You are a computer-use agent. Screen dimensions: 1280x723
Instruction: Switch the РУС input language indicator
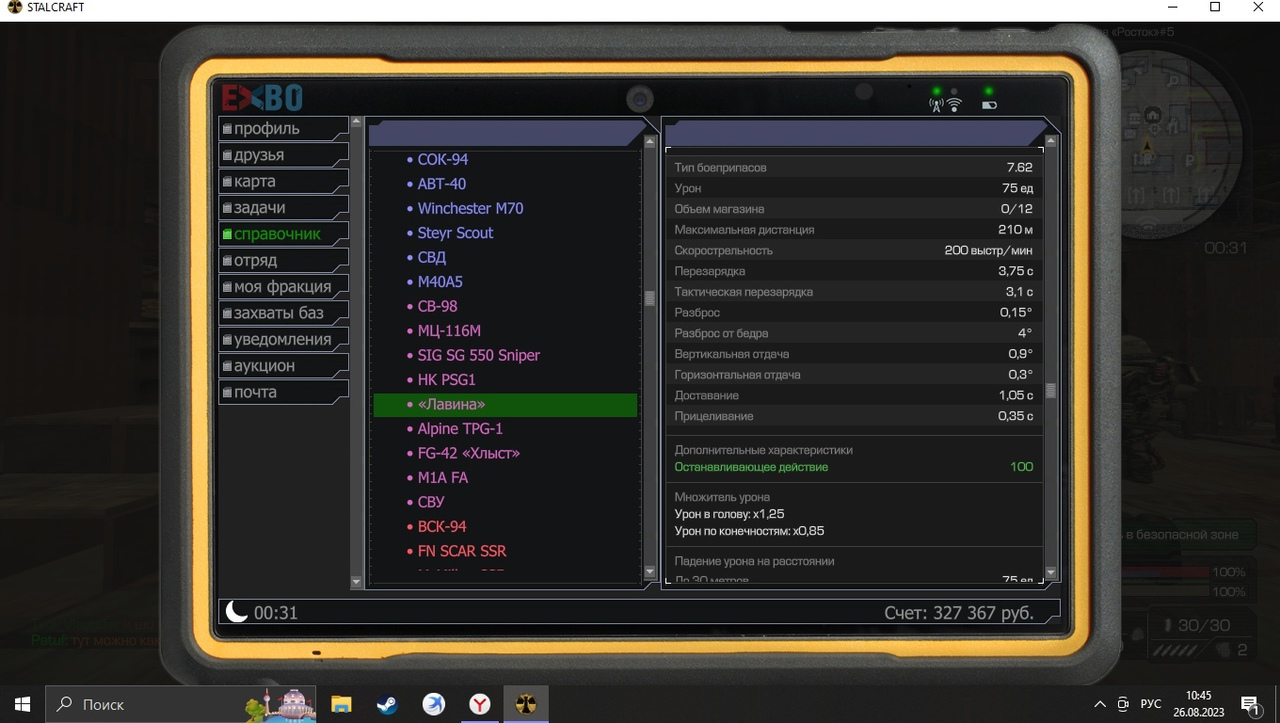(1151, 704)
